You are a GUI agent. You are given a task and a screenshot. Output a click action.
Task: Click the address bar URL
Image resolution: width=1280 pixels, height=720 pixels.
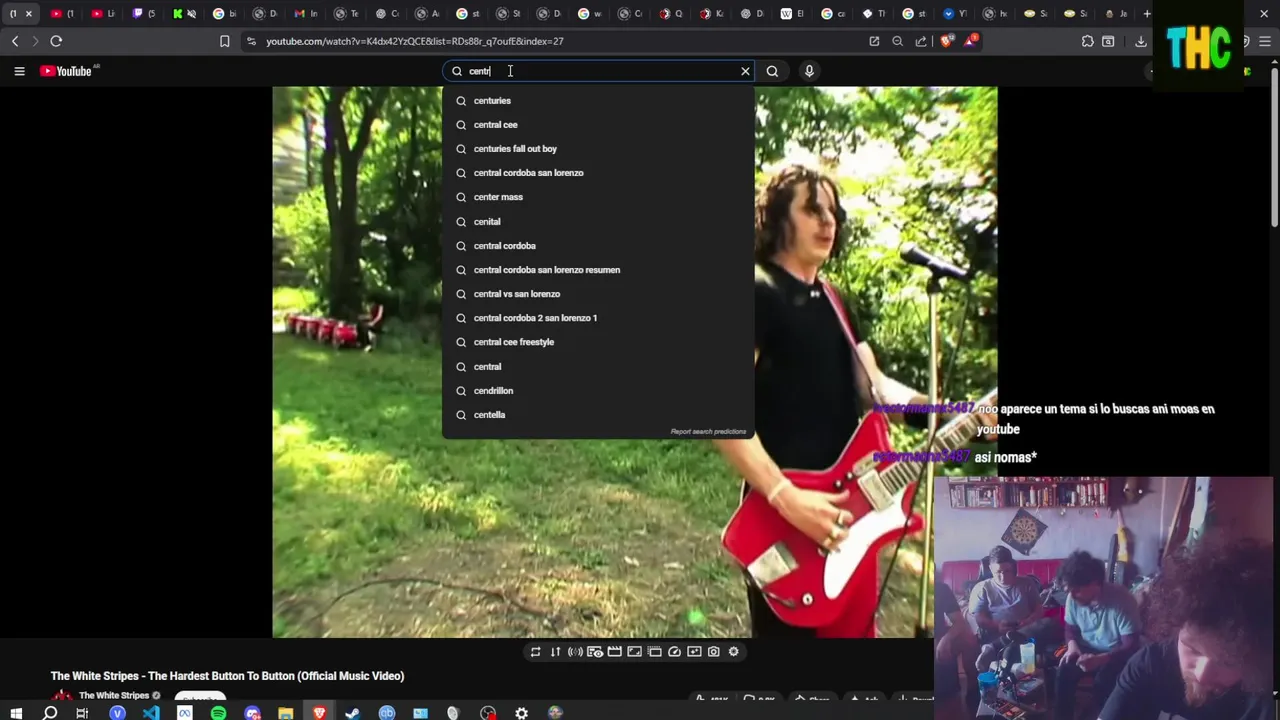pyautogui.click(x=414, y=41)
